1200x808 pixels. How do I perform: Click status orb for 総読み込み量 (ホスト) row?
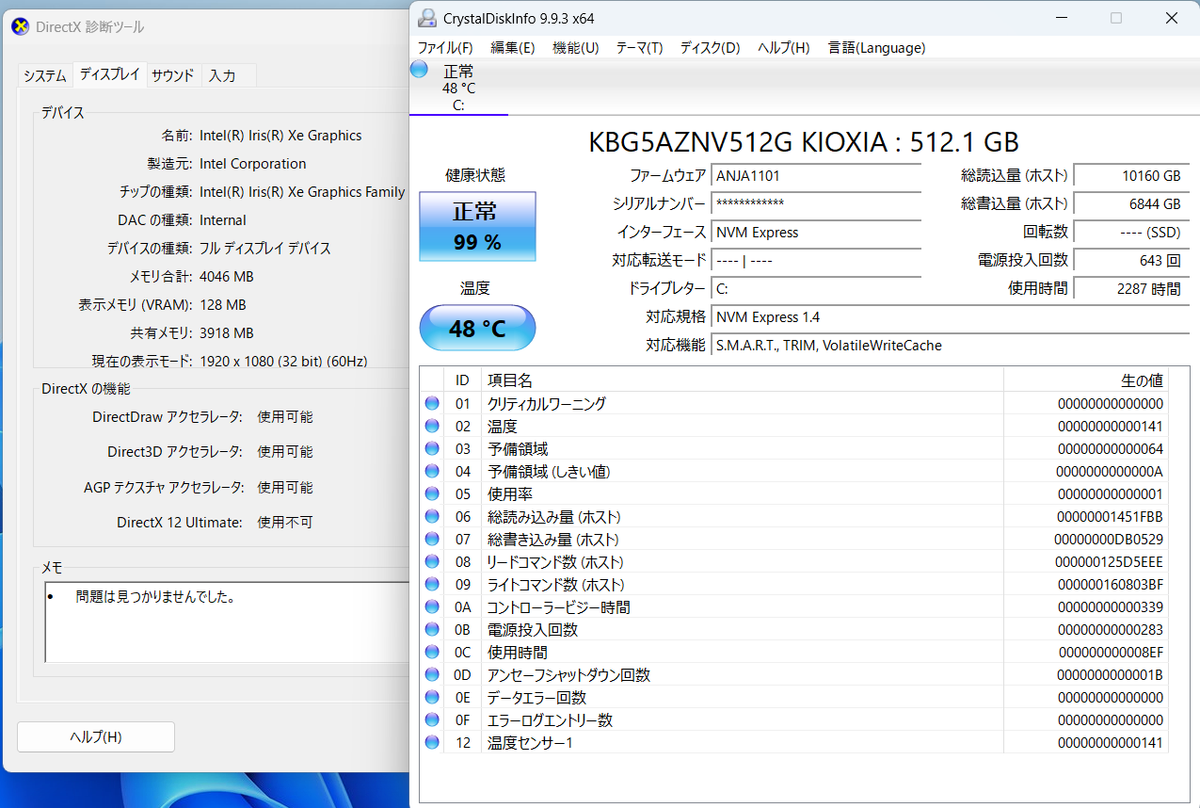pyautogui.click(x=432, y=517)
